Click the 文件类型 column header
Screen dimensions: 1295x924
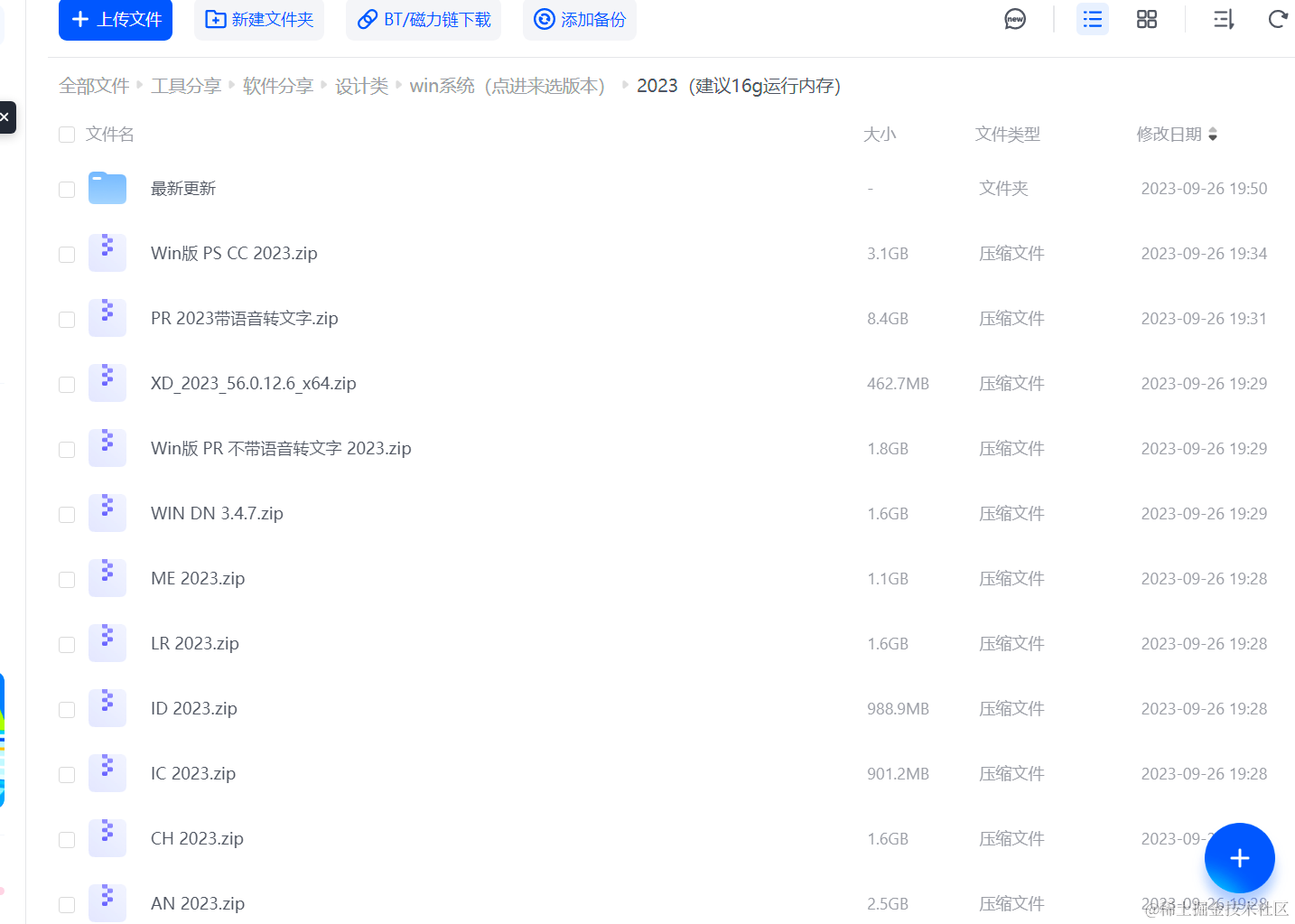[1008, 135]
